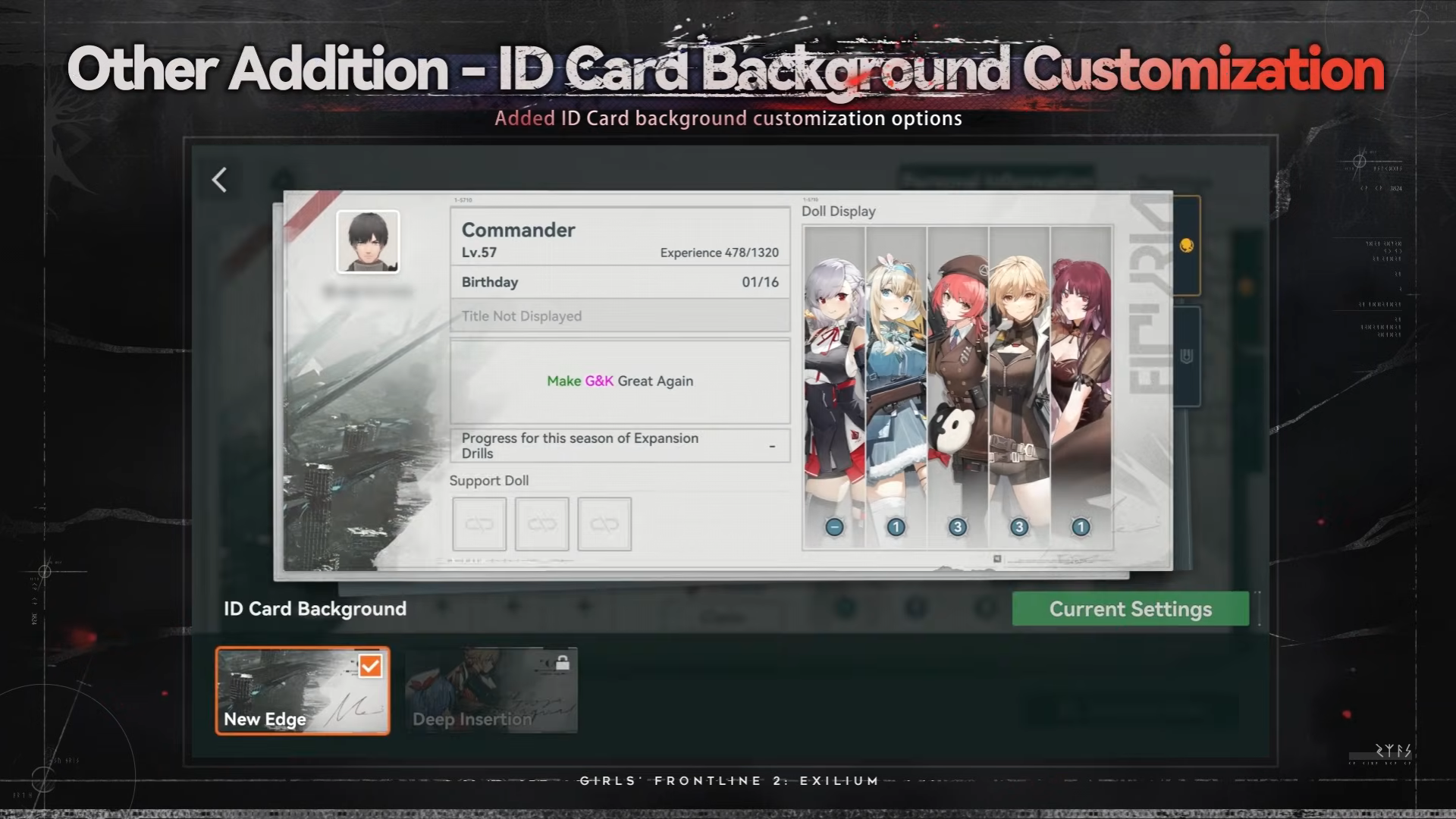This screenshot has width=1456, height=819.
Task: Tap the number 3 badge under the third doll
Action: [x=958, y=527]
